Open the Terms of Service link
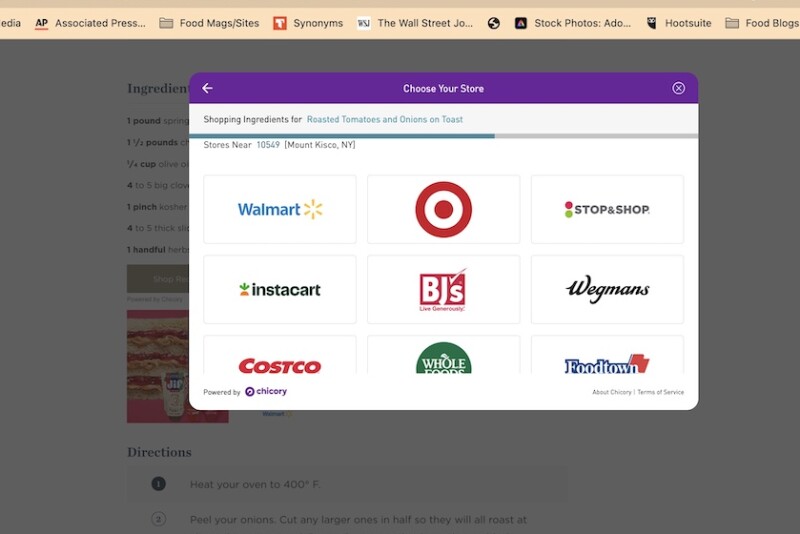Viewport: 800px width, 534px height. click(x=660, y=392)
